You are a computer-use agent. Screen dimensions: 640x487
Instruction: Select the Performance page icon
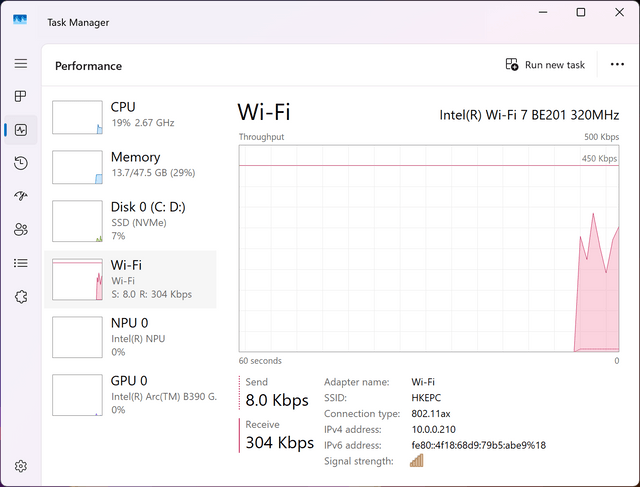pos(21,130)
